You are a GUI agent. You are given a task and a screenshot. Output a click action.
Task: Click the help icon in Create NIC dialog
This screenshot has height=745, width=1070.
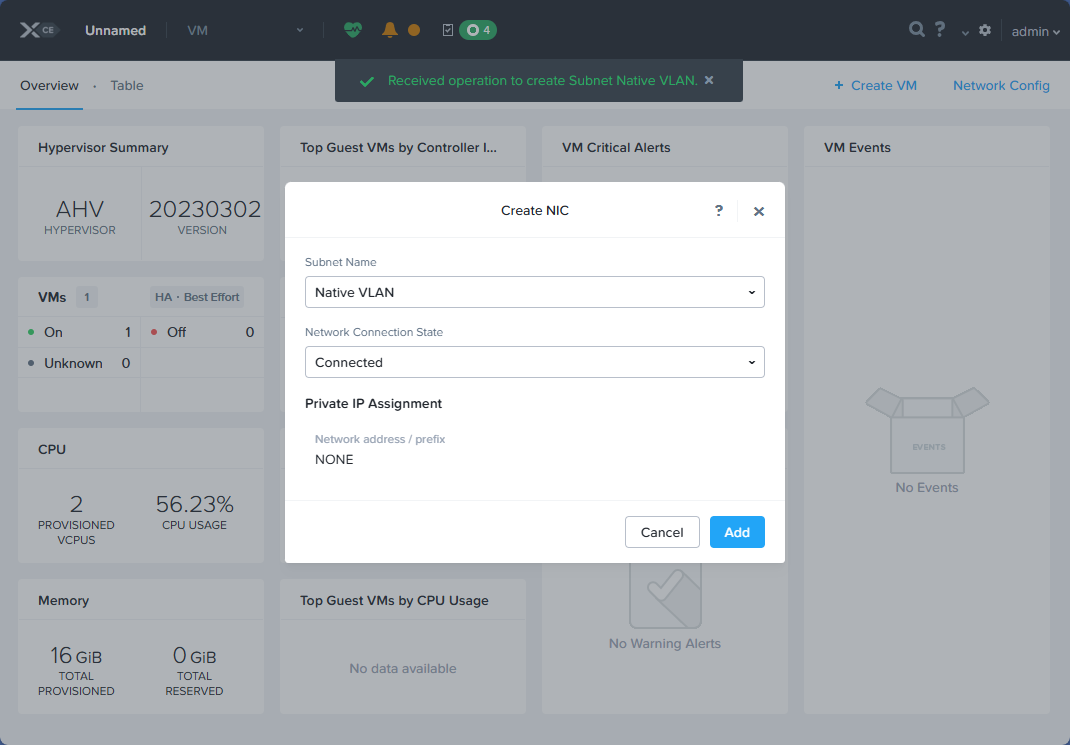click(x=718, y=210)
